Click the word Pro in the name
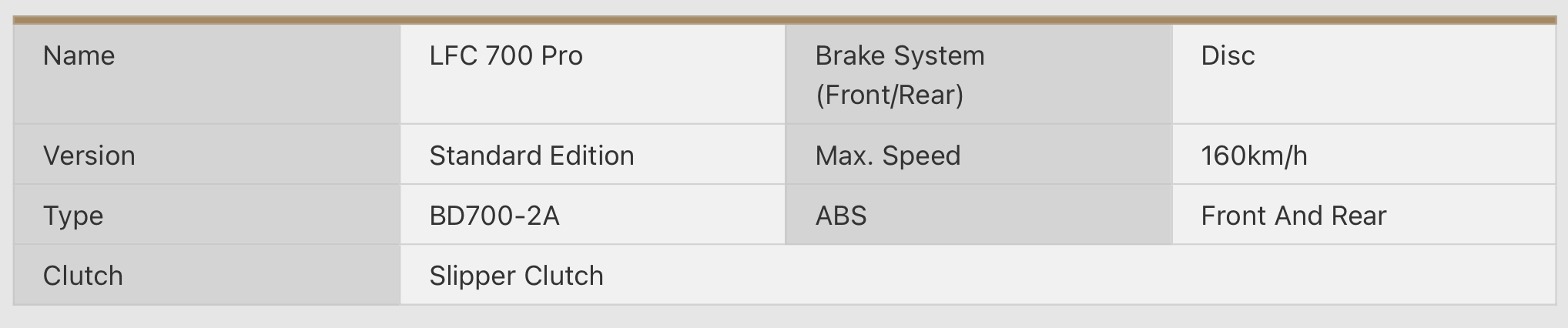This screenshot has height=328, width=1568. tap(561, 55)
